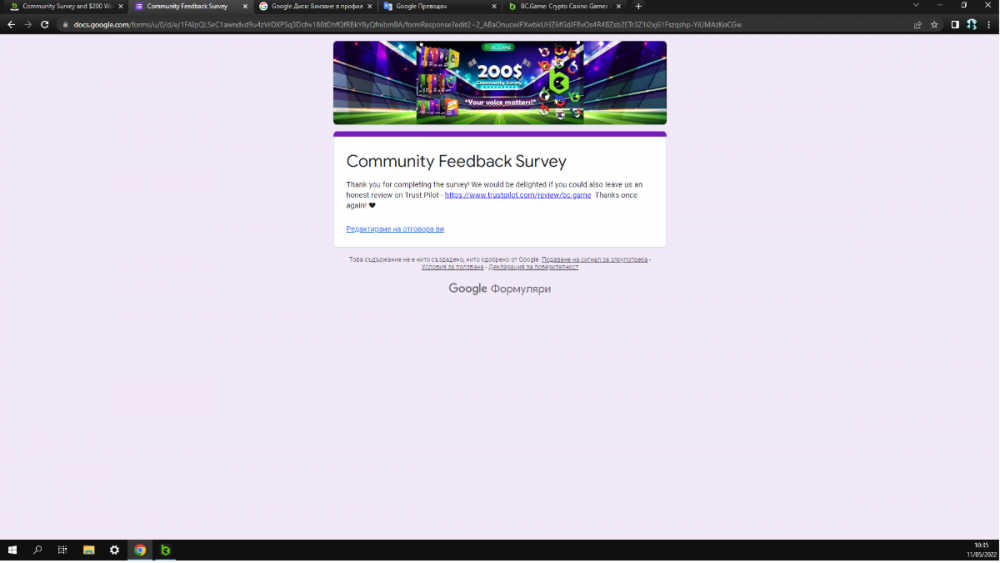Click the browser Back arrow

coord(11,24)
